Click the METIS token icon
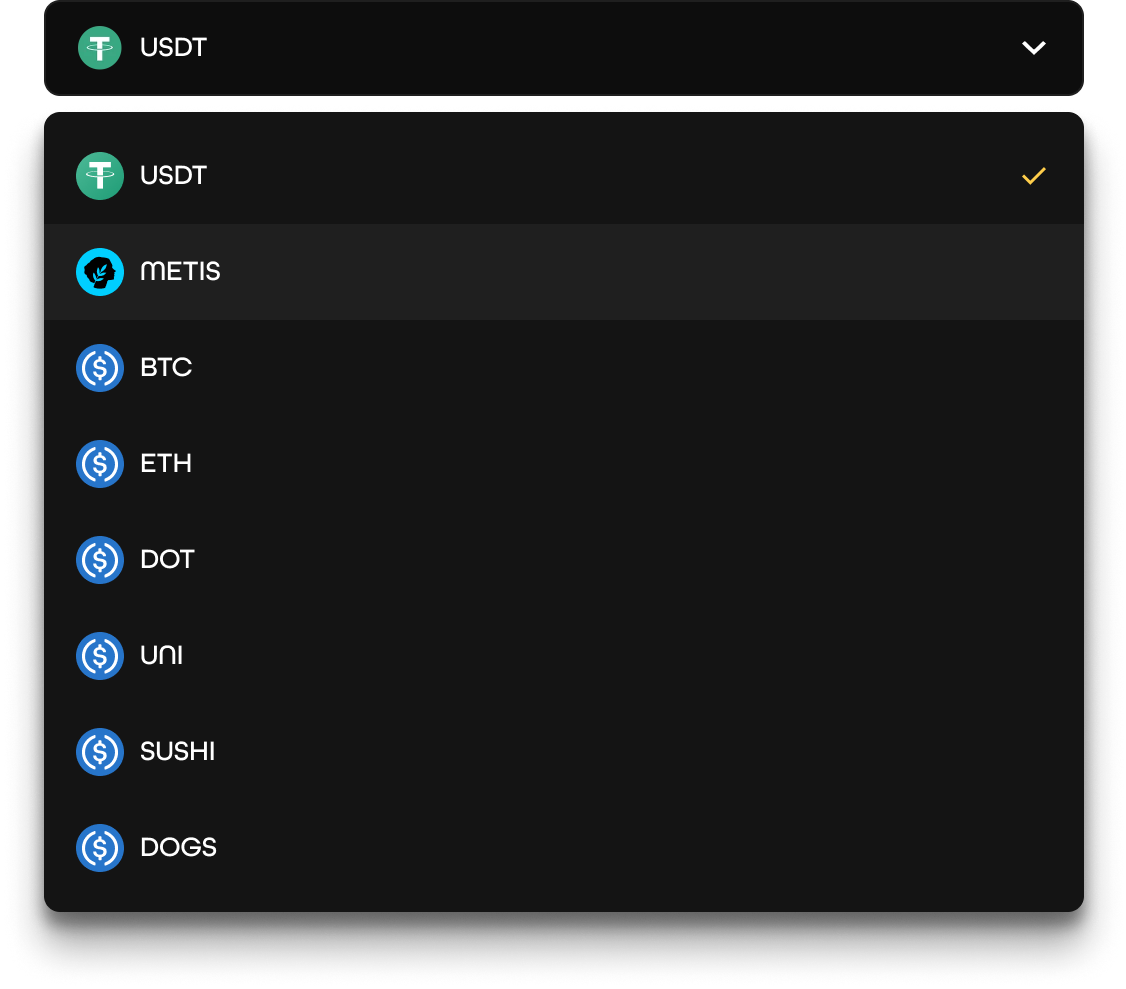1126x989 pixels. pos(100,272)
